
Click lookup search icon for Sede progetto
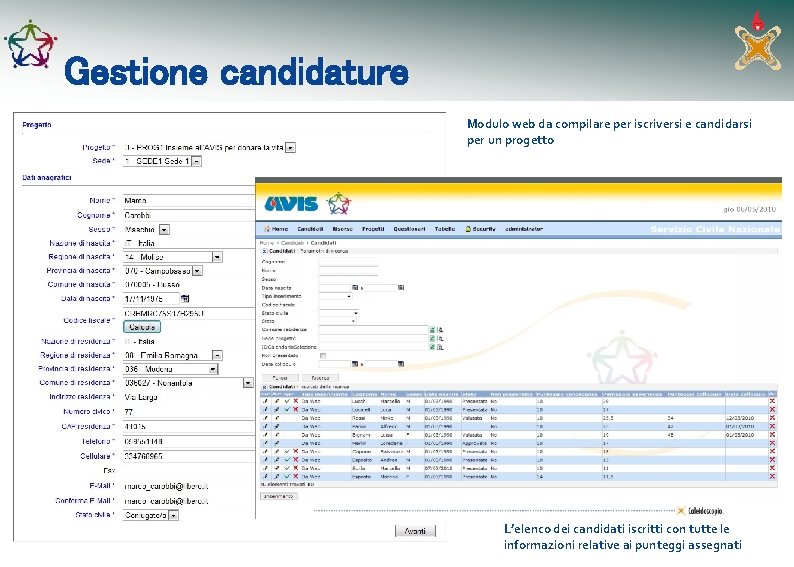pos(440,338)
